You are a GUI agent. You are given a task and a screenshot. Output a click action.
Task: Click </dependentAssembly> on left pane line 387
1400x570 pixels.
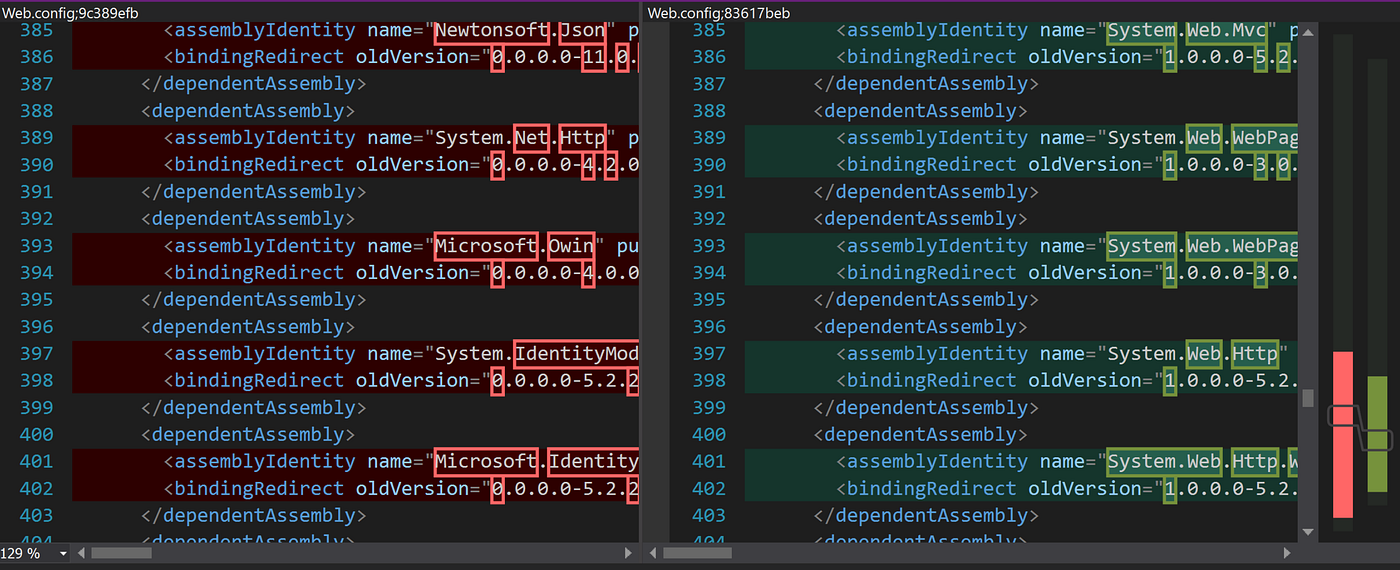(x=254, y=84)
